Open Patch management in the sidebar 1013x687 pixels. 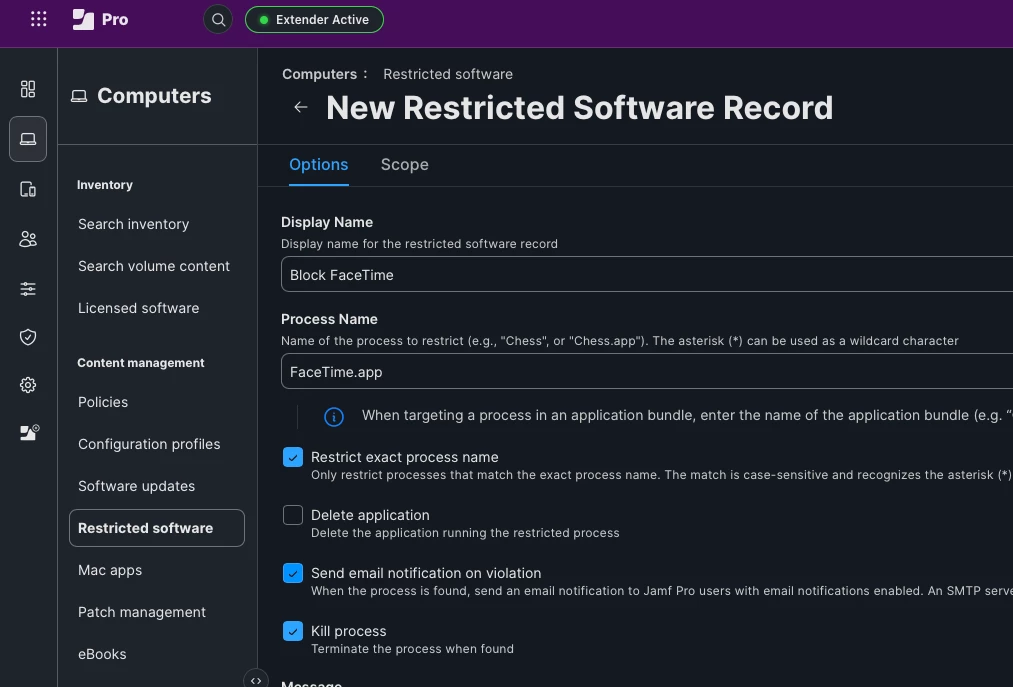pos(141,612)
